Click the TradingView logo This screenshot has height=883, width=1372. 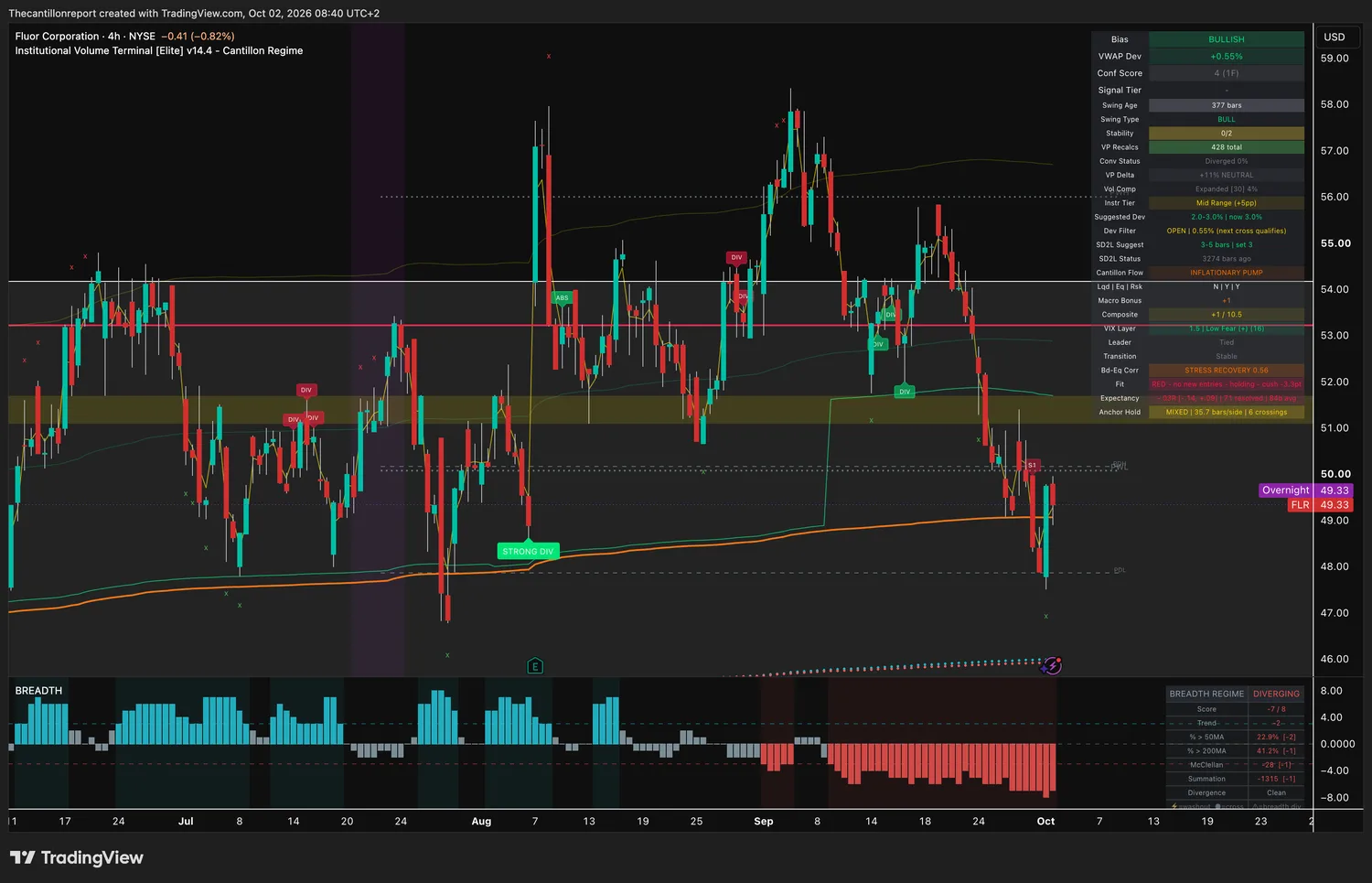[x=77, y=857]
